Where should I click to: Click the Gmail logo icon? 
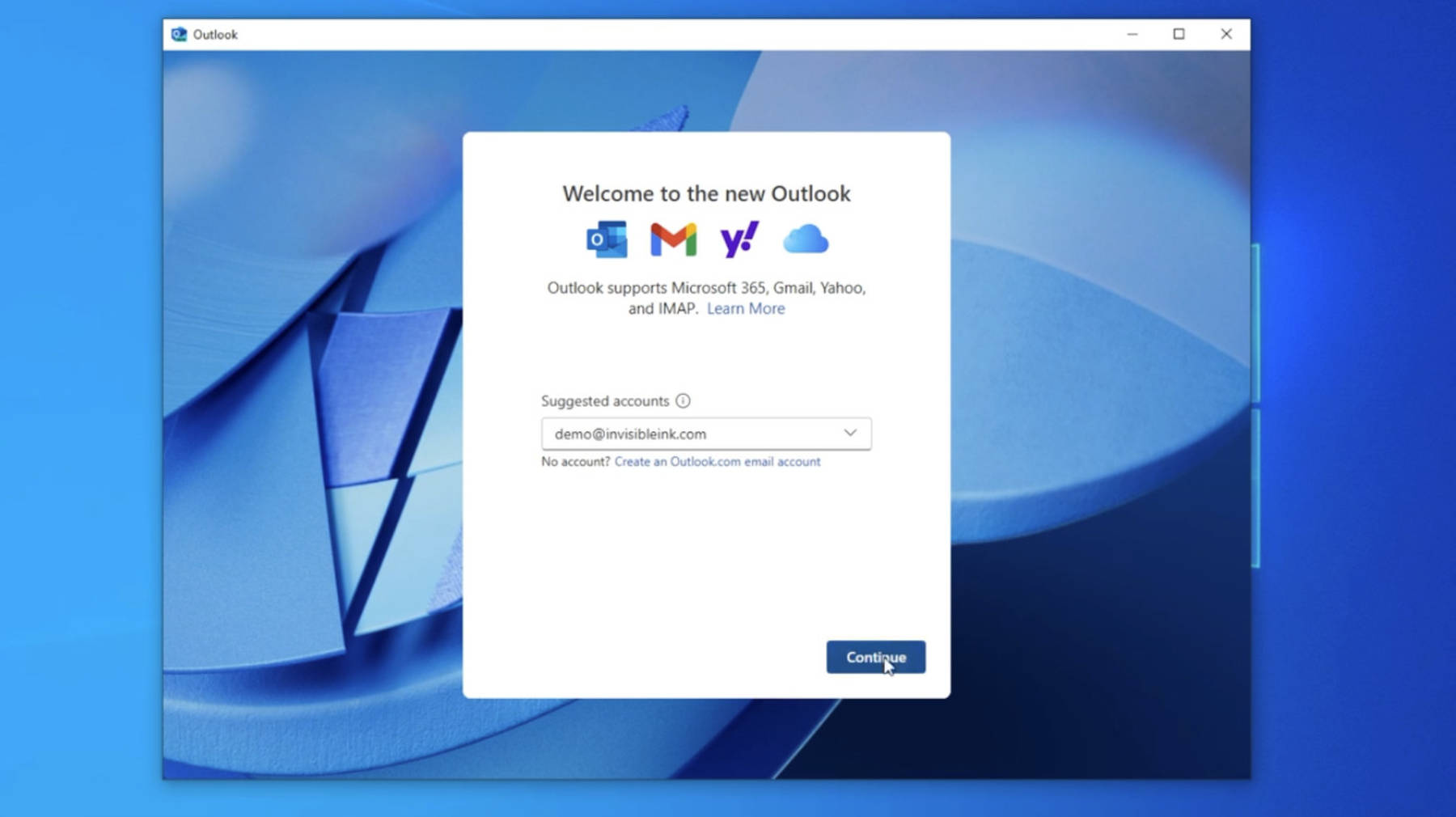[673, 239]
